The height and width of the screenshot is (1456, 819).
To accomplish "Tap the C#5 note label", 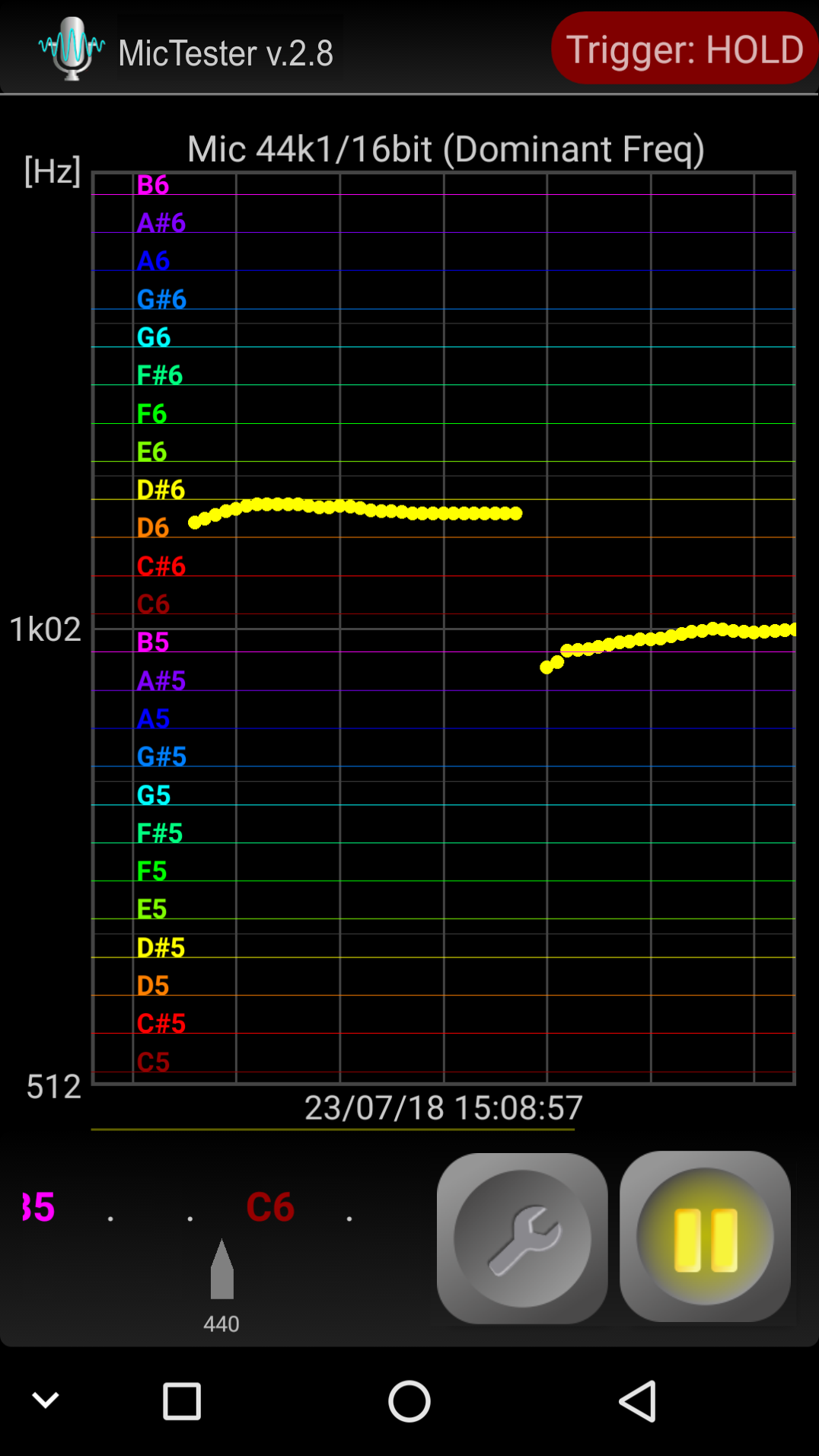I will (161, 1024).
